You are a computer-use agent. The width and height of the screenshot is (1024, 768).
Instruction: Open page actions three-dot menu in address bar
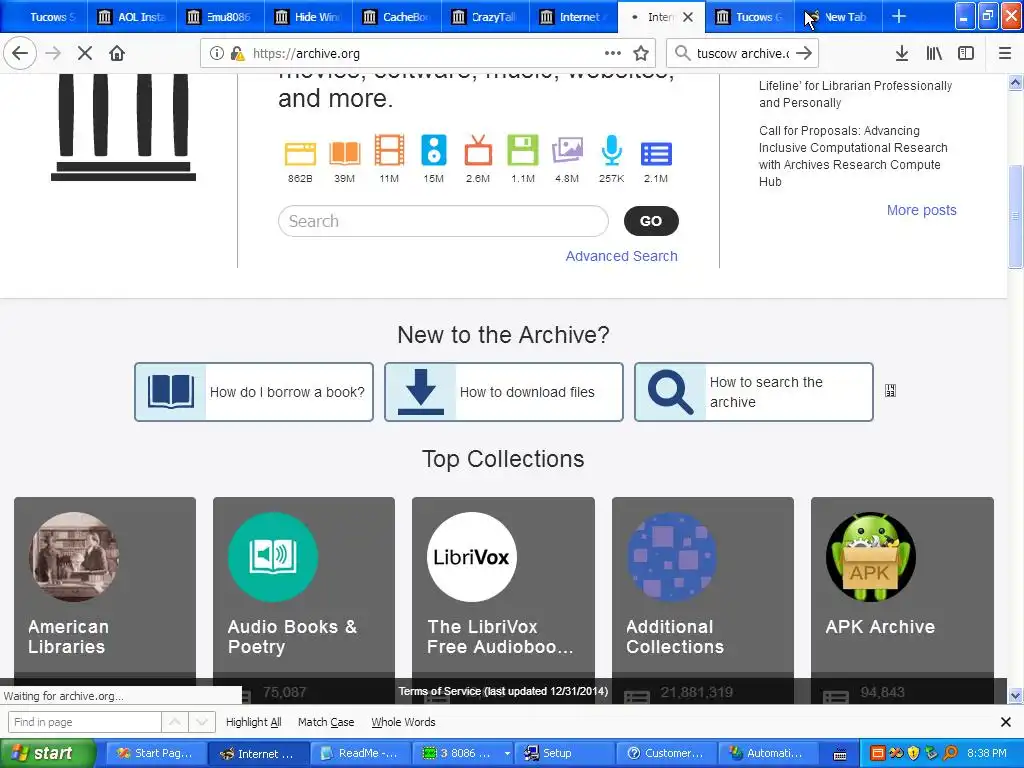(613, 54)
